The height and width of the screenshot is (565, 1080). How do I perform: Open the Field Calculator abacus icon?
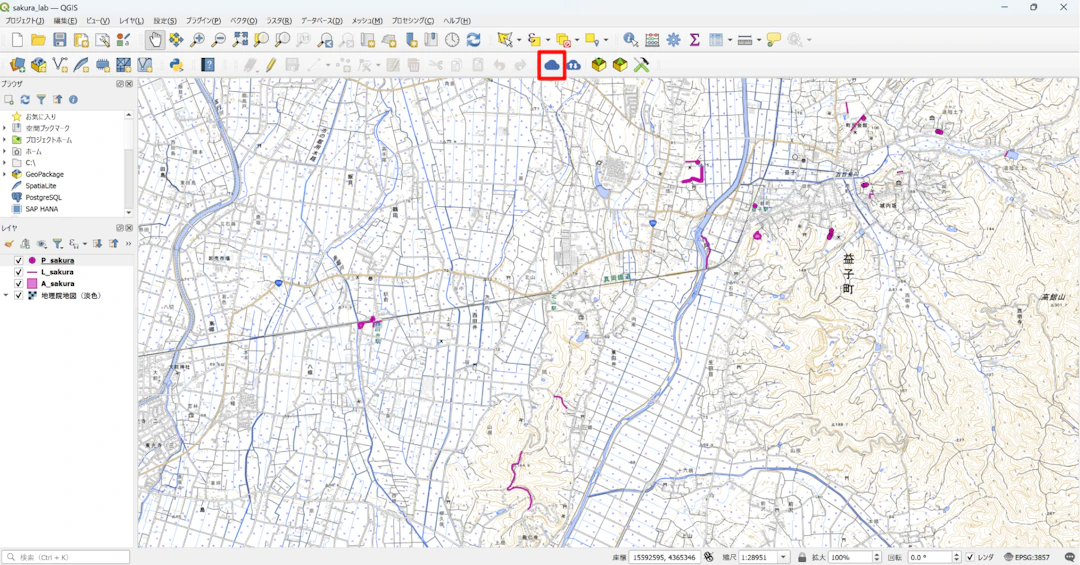(x=652, y=40)
